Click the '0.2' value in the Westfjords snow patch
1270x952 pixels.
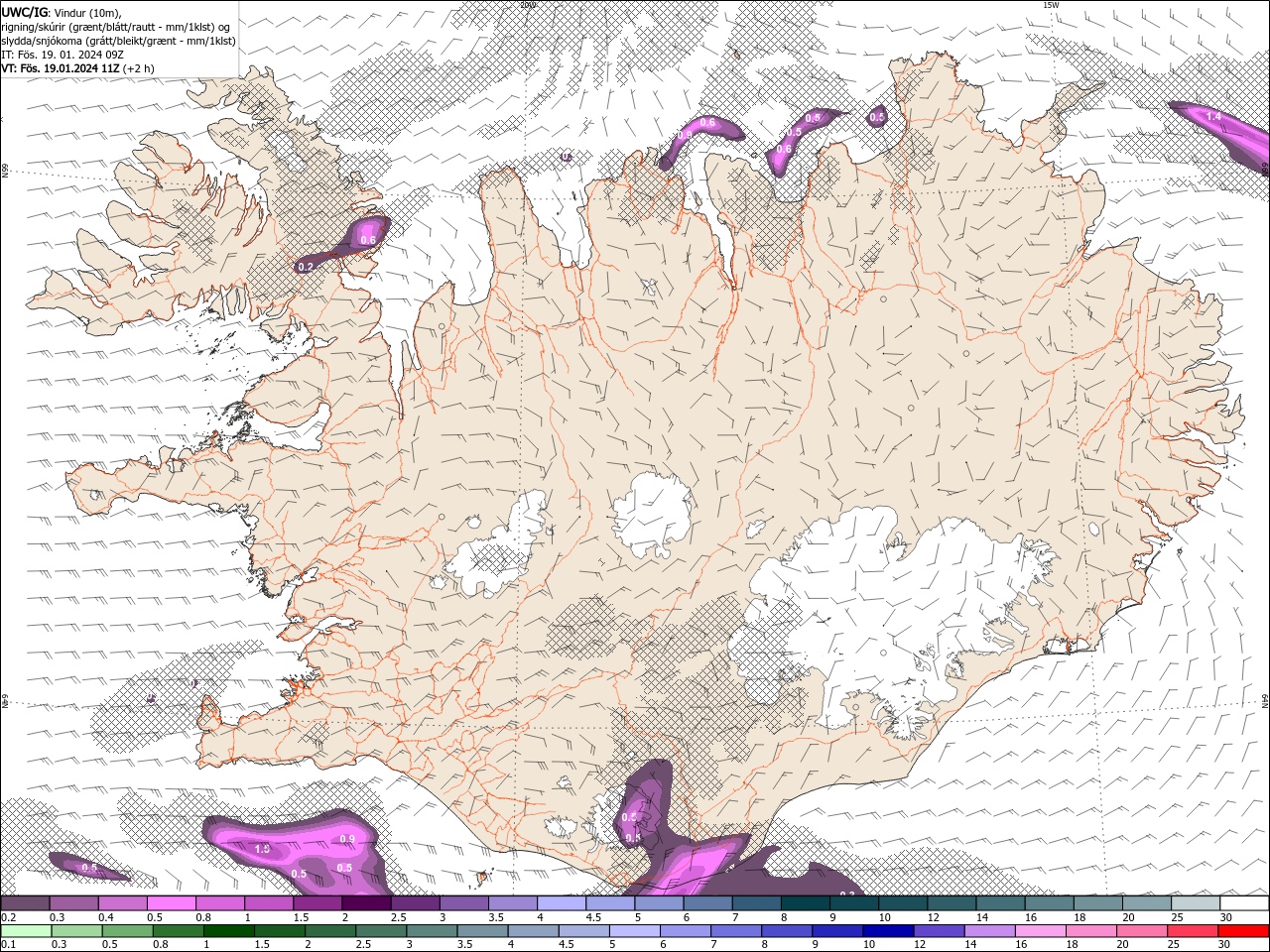(306, 267)
